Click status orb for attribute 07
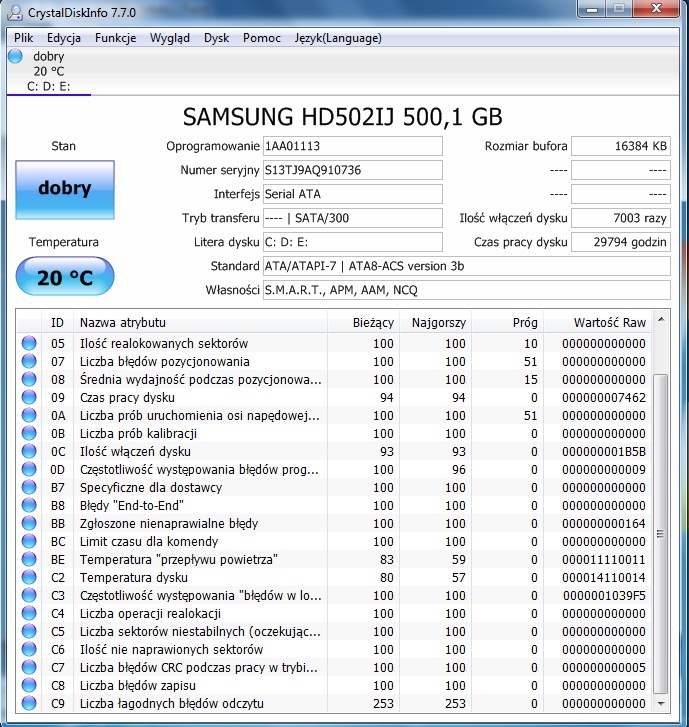Screen dimensions: 689x727 click(x=29, y=361)
